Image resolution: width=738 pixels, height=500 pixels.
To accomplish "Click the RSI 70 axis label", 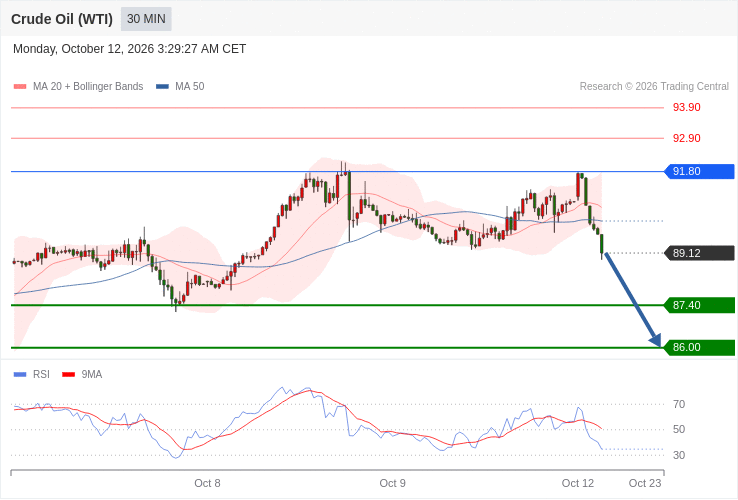I will [x=679, y=404].
